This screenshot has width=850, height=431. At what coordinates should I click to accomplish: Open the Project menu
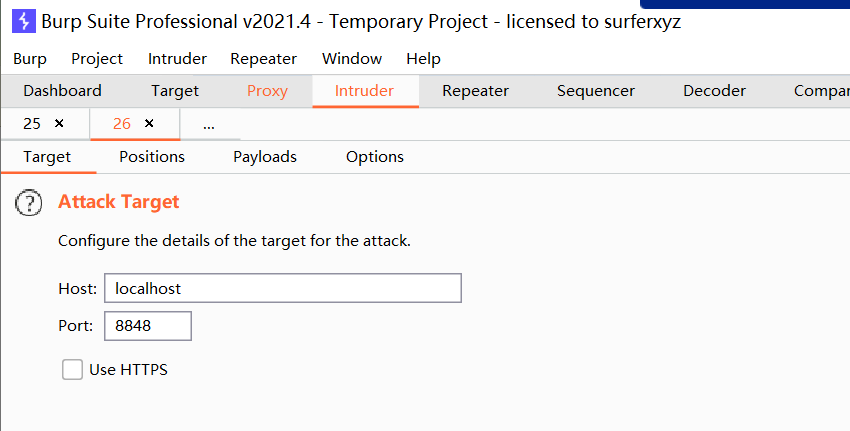click(x=97, y=59)
